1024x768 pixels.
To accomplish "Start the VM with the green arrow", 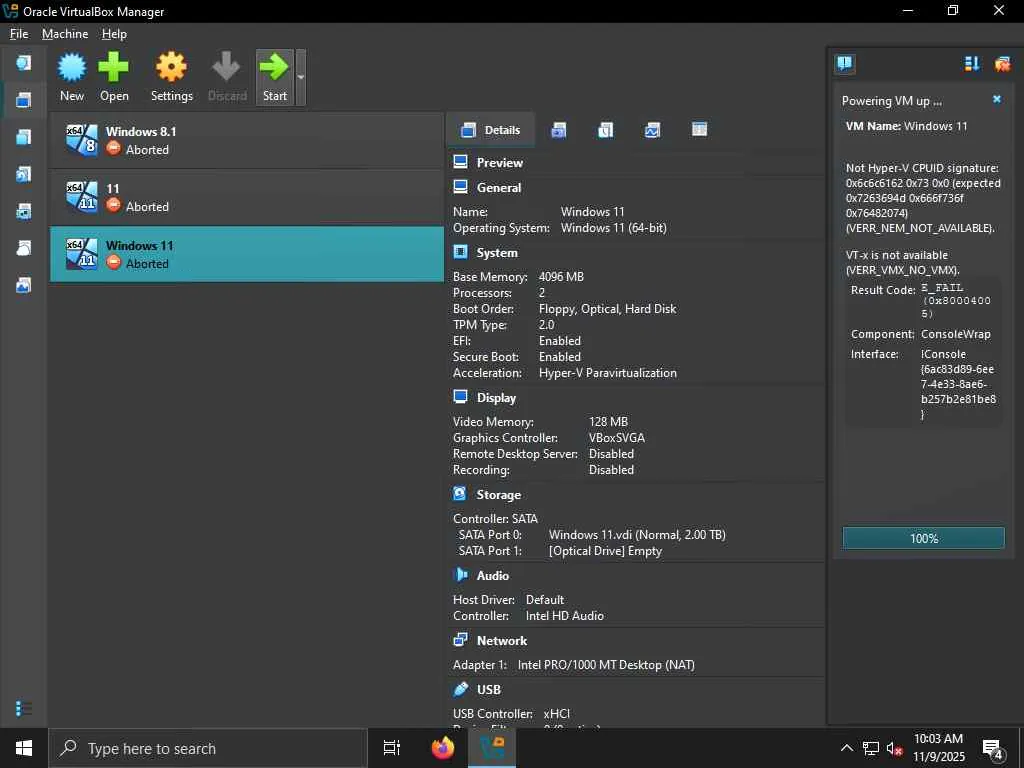I will (x=274, y=67).
